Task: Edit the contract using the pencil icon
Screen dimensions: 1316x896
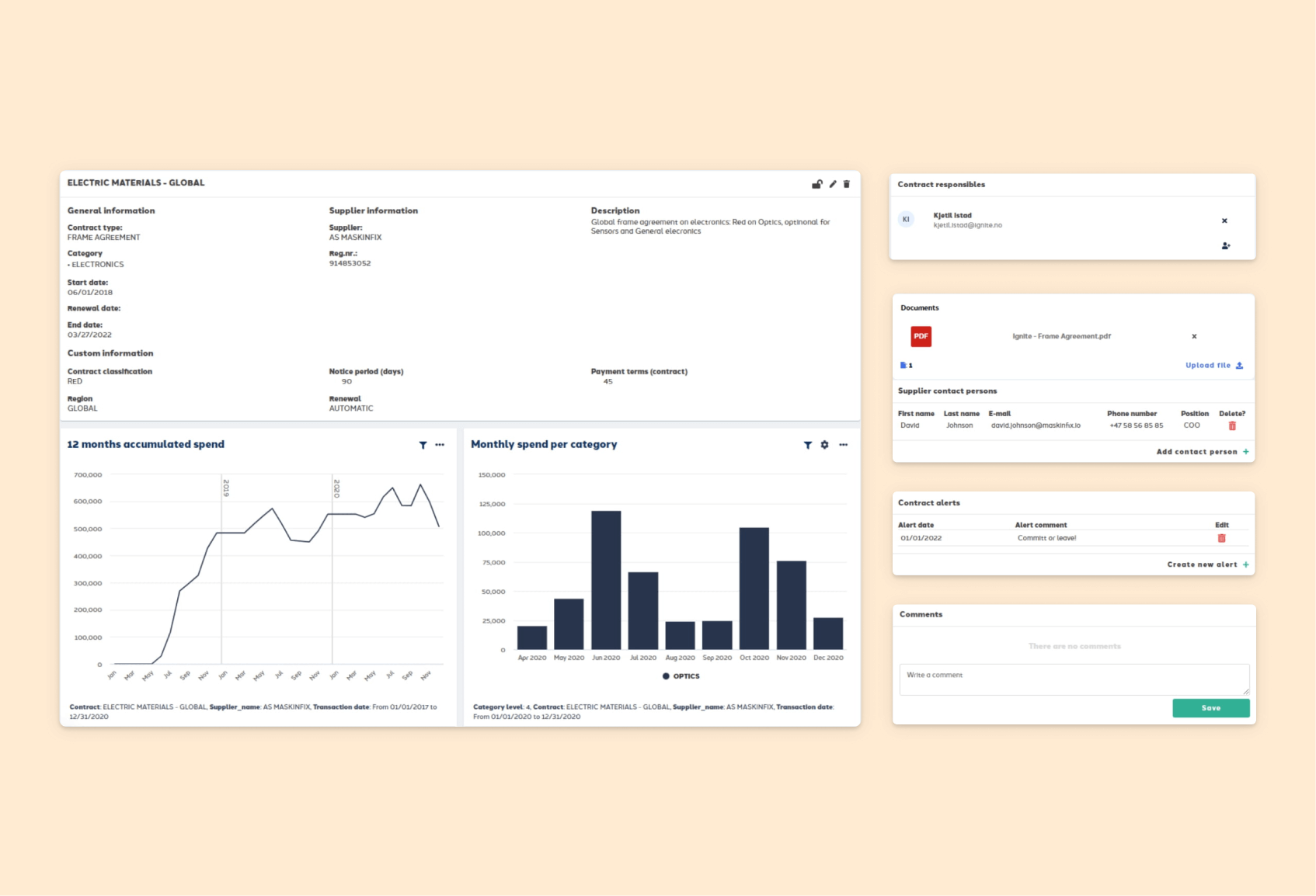Action: [x=832, y=184]
